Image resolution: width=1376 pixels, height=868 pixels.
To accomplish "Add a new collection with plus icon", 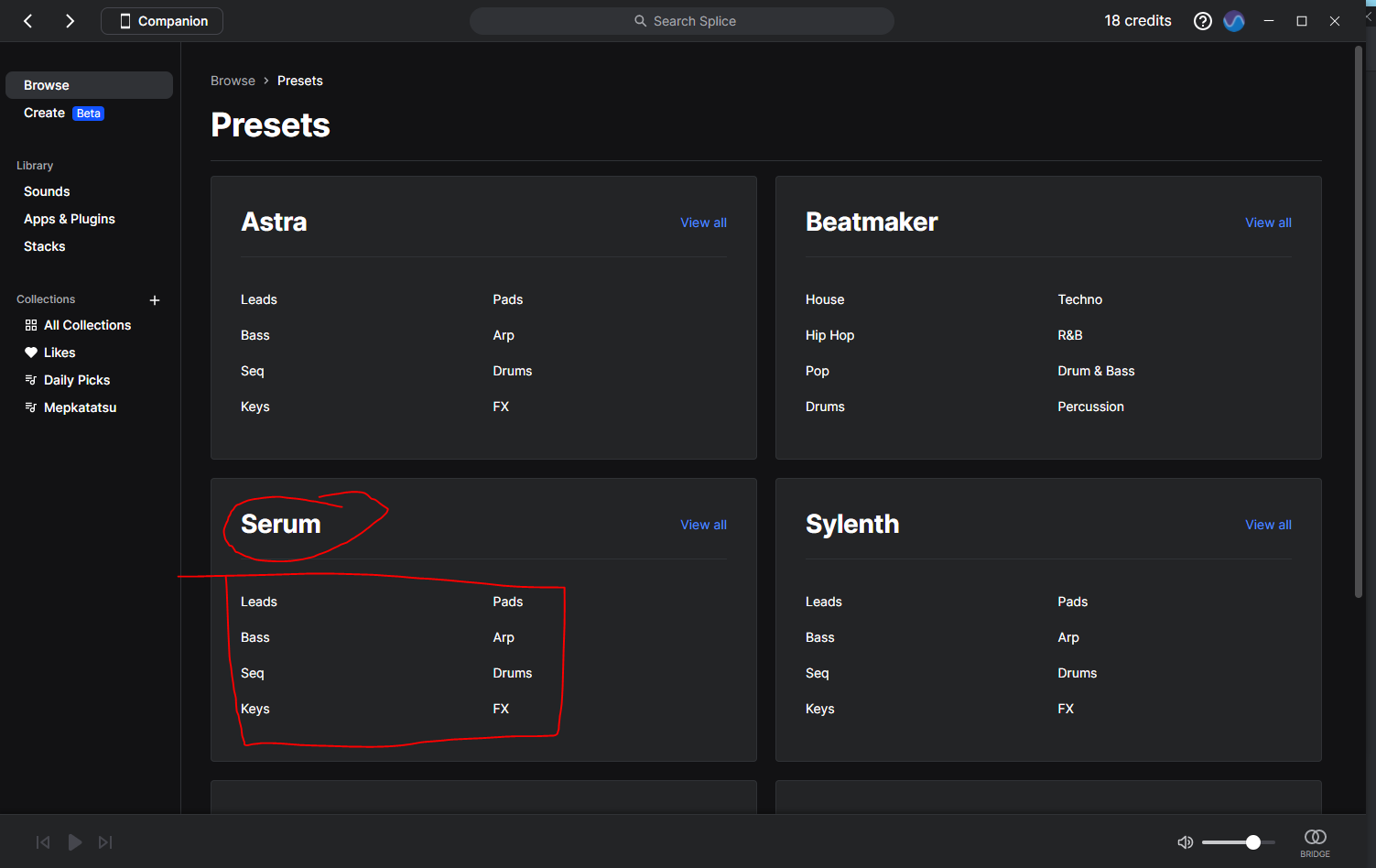I will [x=155, y=300].
